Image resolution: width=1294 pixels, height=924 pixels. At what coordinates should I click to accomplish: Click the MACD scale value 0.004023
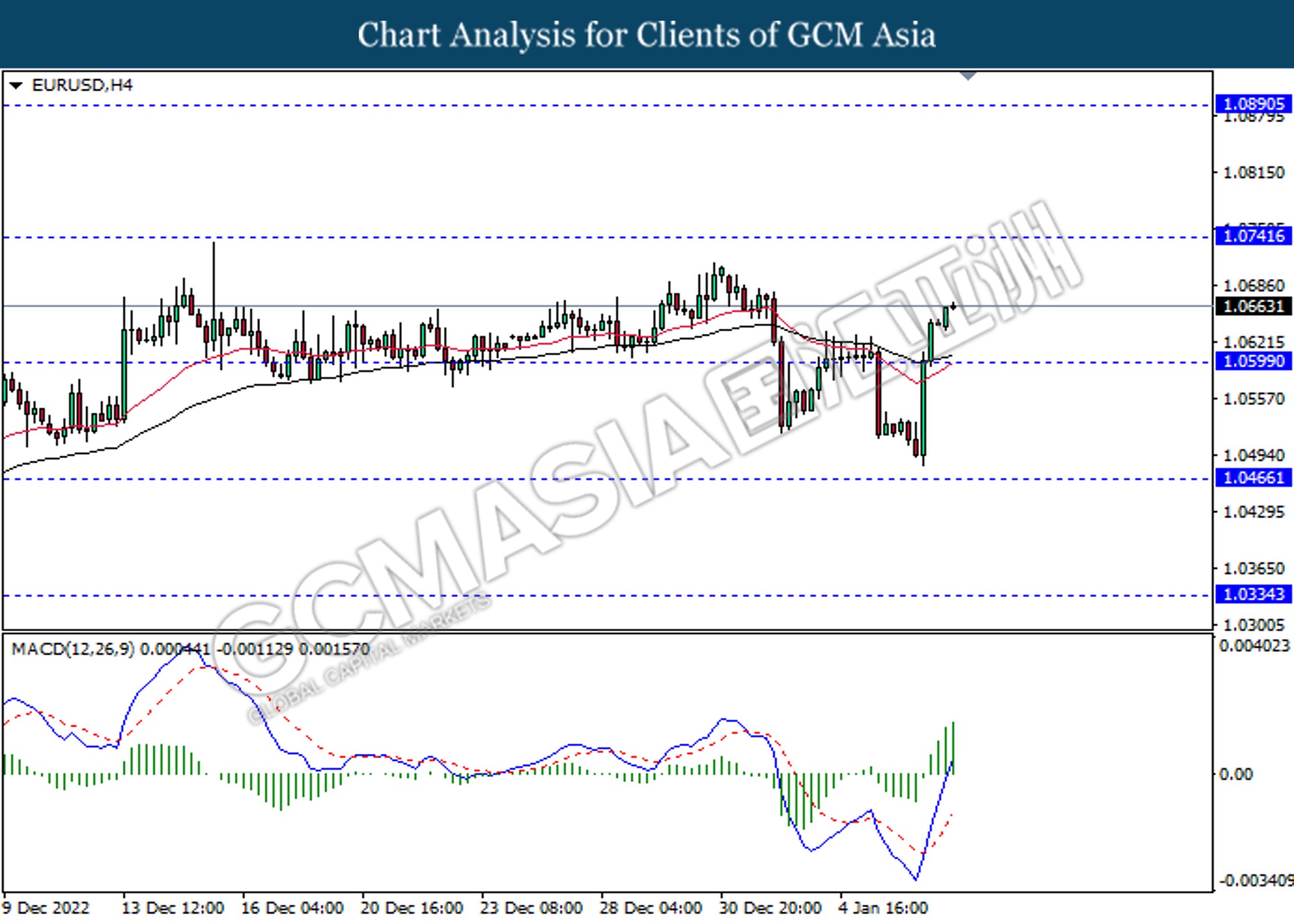[1255, 646]
